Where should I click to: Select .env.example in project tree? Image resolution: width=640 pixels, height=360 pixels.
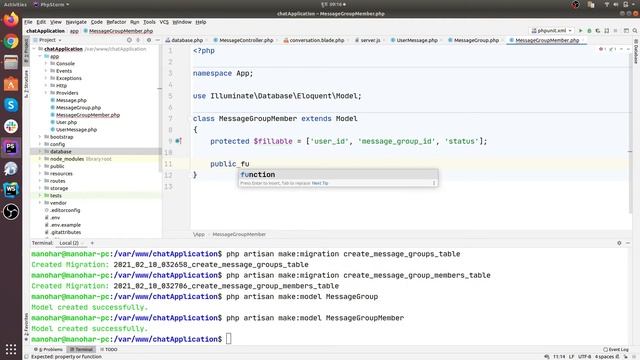click(65, 225)
